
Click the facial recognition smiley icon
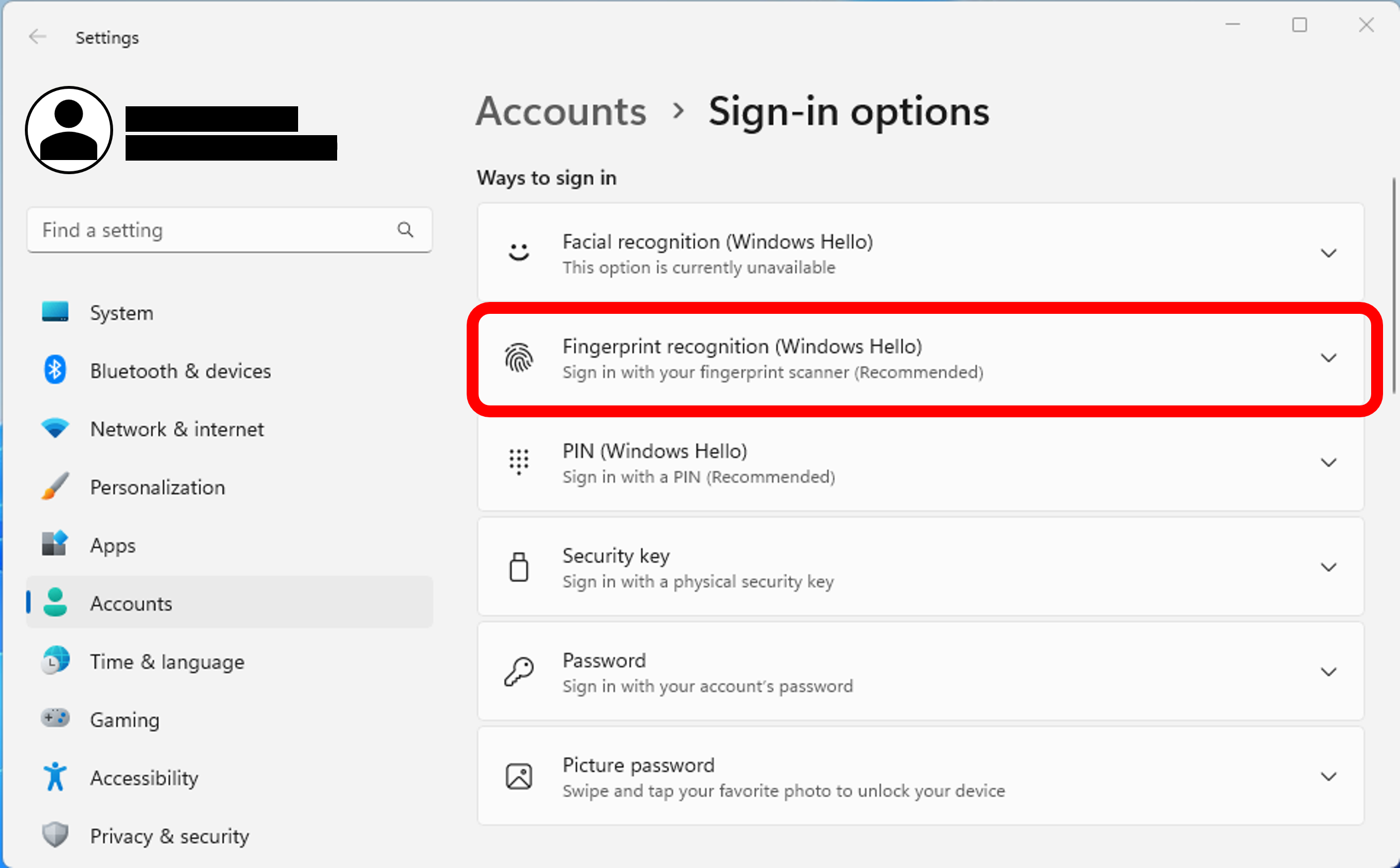coord(519,253)
